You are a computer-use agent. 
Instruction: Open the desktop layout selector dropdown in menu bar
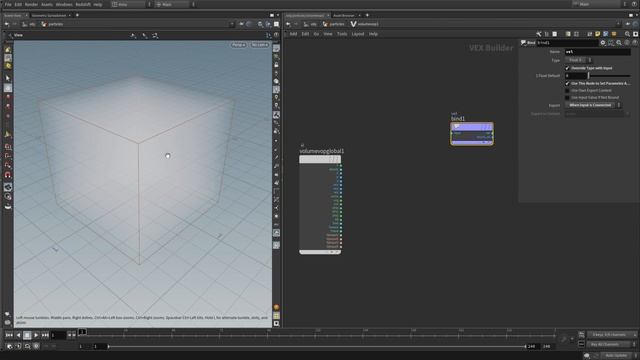tap(131, 4)
